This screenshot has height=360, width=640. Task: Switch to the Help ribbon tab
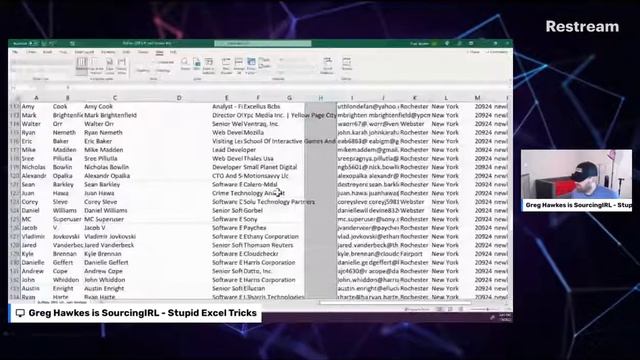pyautogui.click(x=173, y=52)
